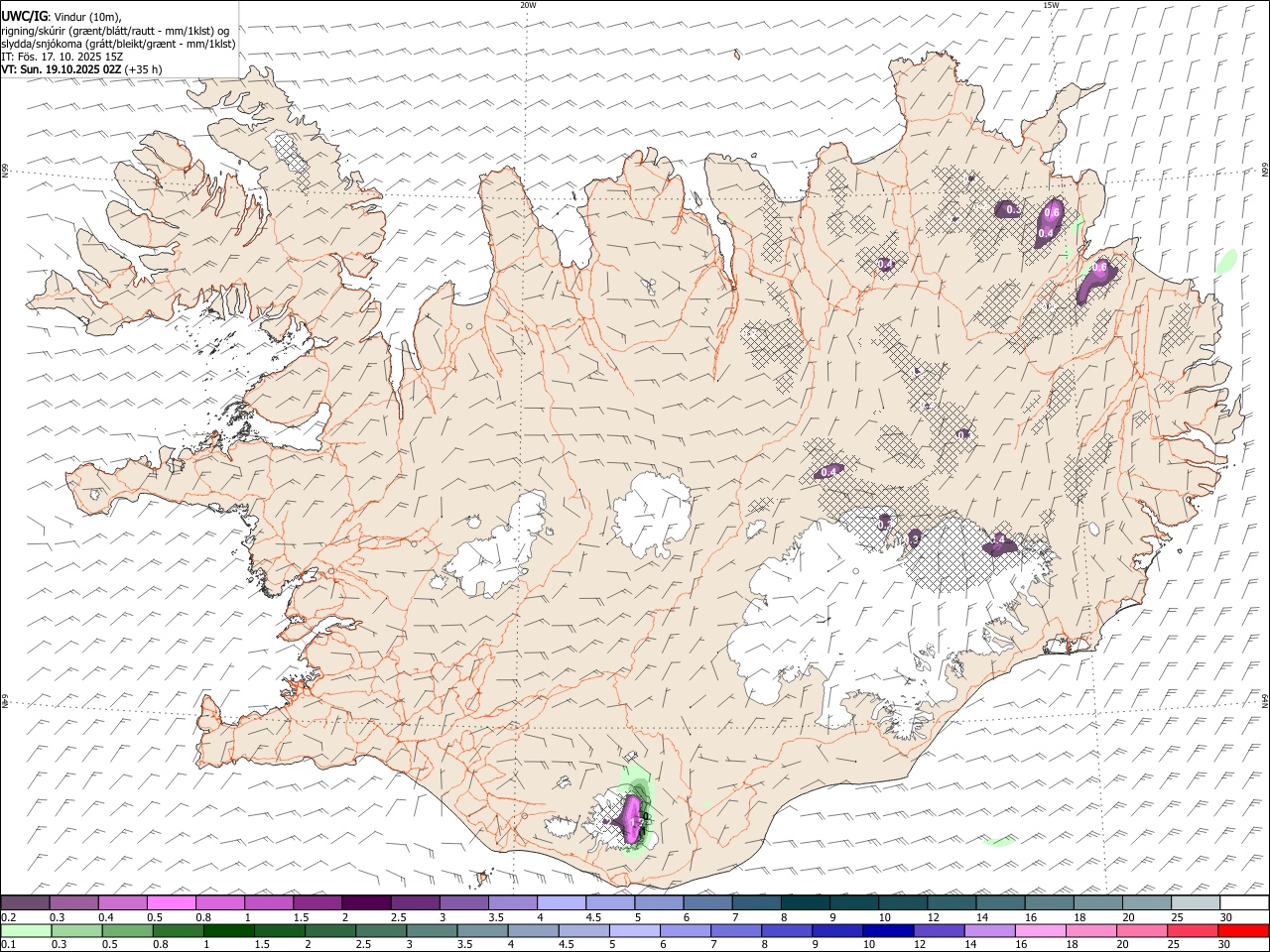Click the pale green patch off the east coast
The width and height of the screenshot is (1270, 952).
(x=1227, y=261)
